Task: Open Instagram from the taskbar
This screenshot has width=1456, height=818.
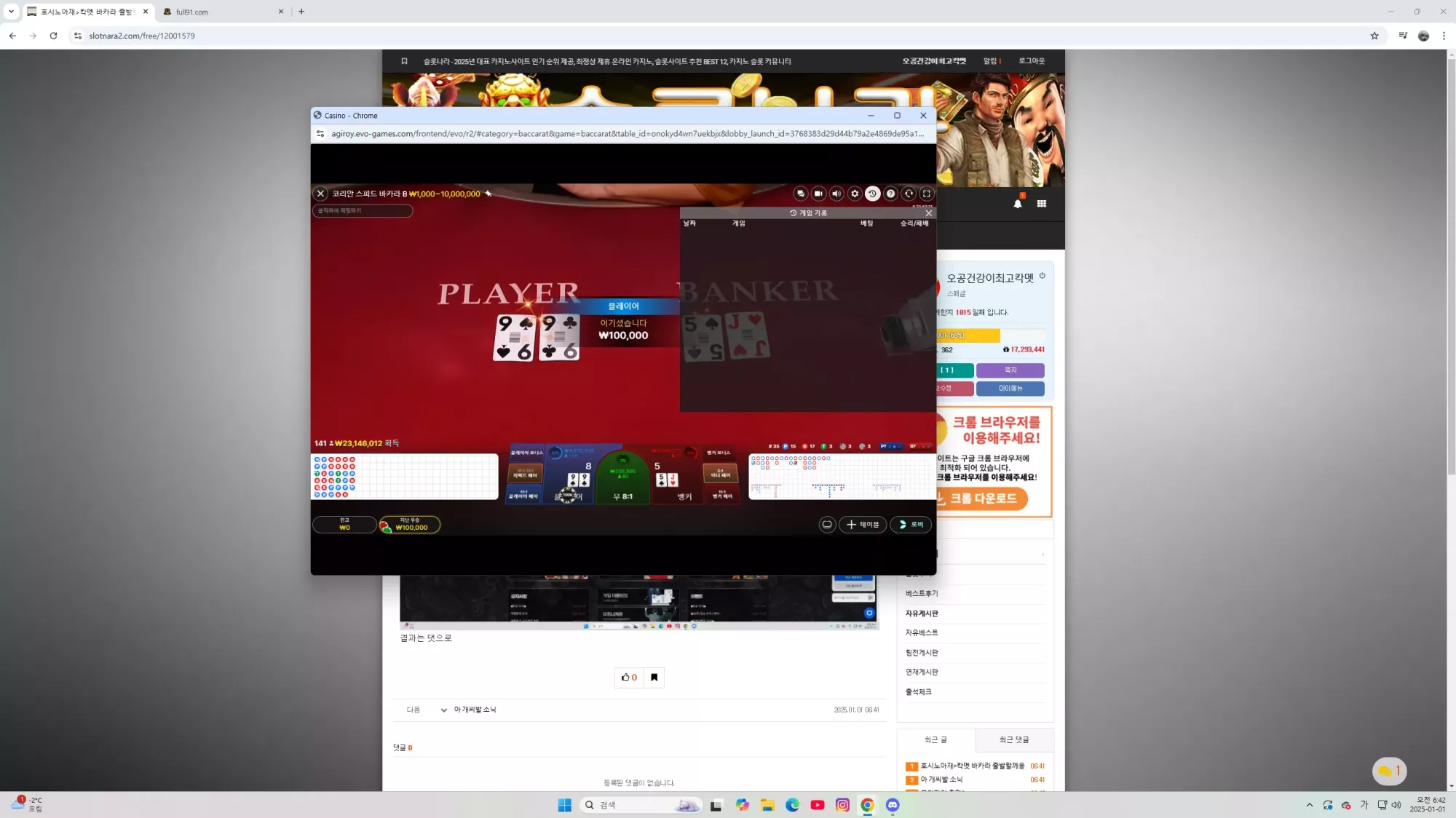Action: (842, 805)
